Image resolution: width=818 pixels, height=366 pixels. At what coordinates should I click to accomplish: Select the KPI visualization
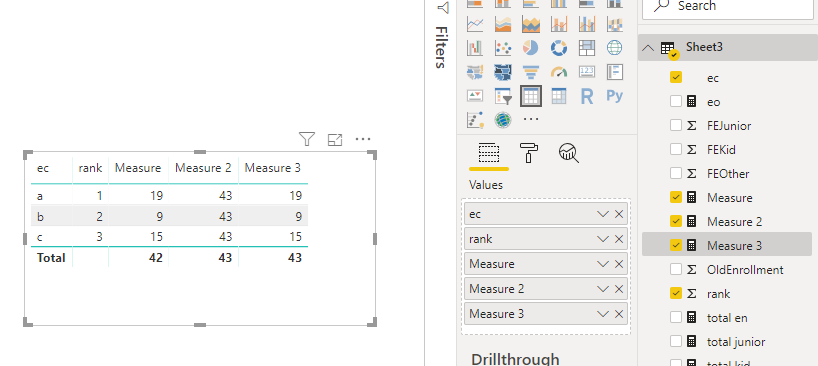coord(475,96)
